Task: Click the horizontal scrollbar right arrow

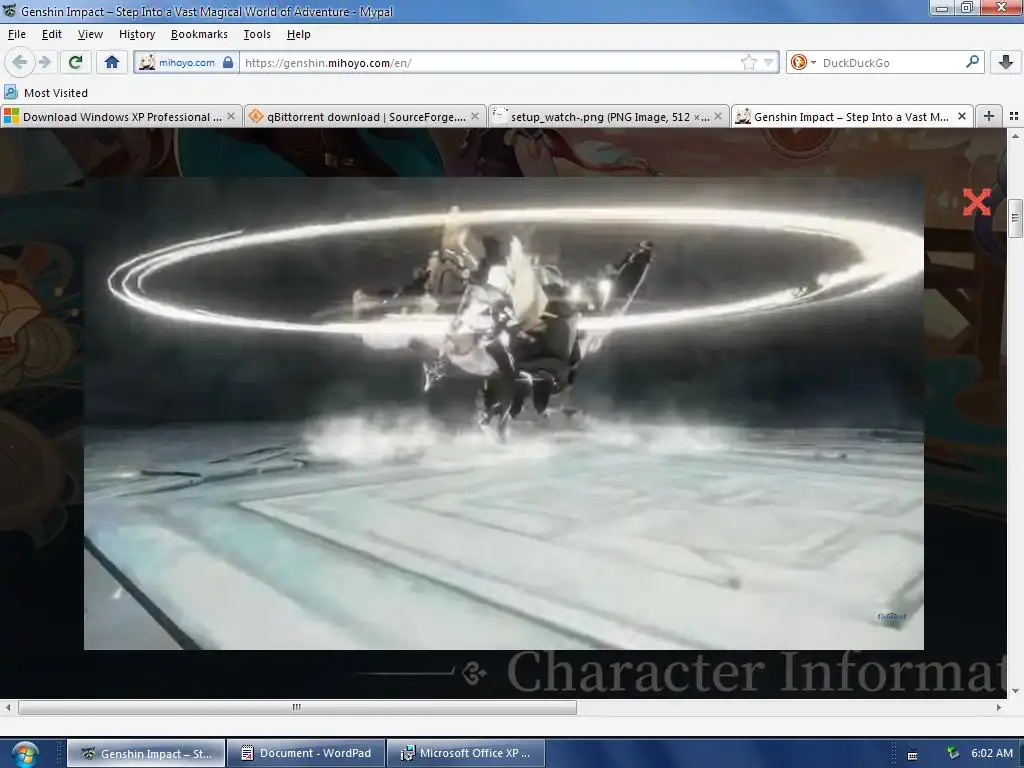Action: 999,707
